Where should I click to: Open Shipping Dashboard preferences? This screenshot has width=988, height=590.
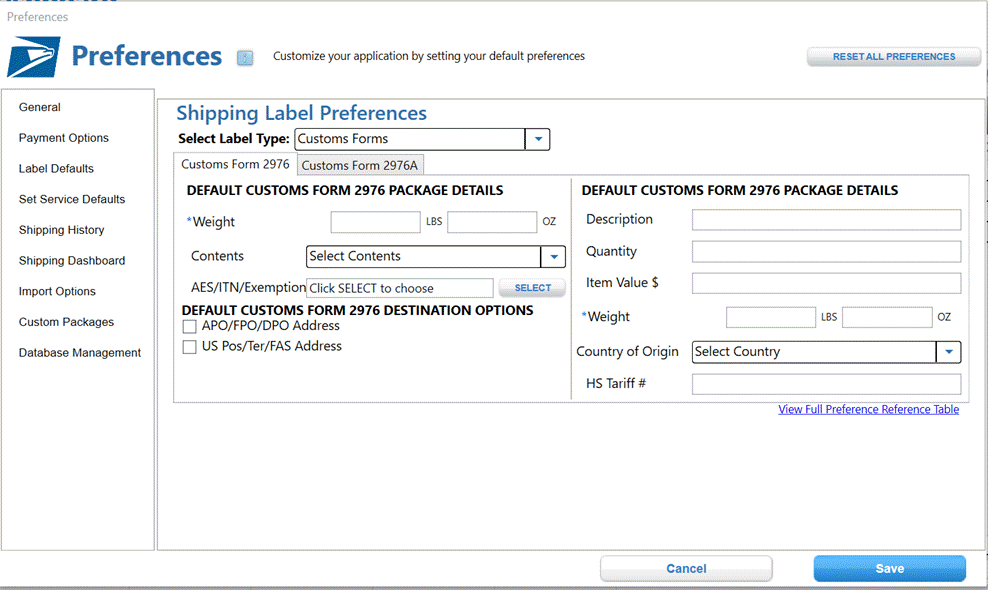pos(72,261)
